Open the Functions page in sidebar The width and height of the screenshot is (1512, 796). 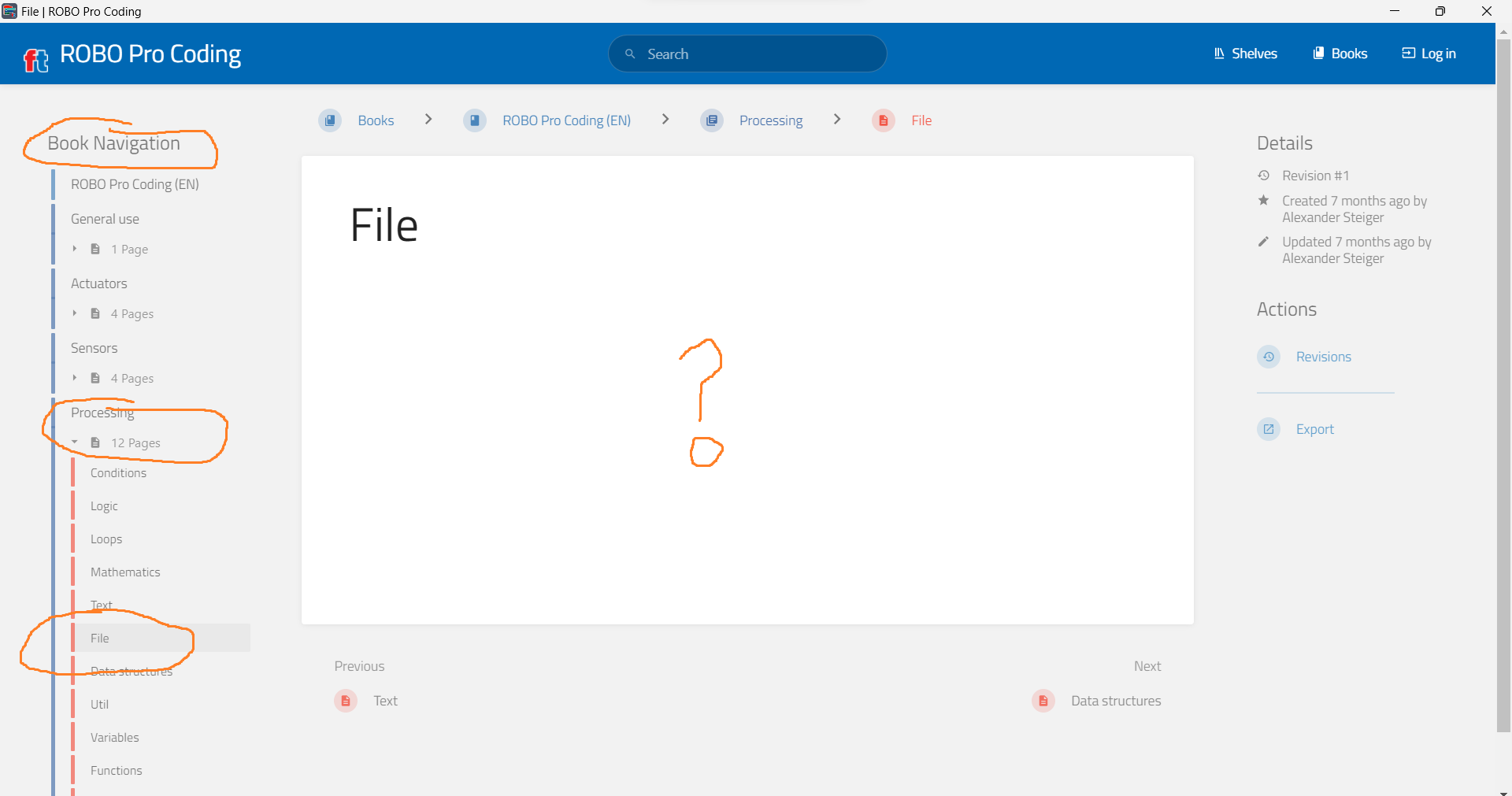tap(117, 771)
